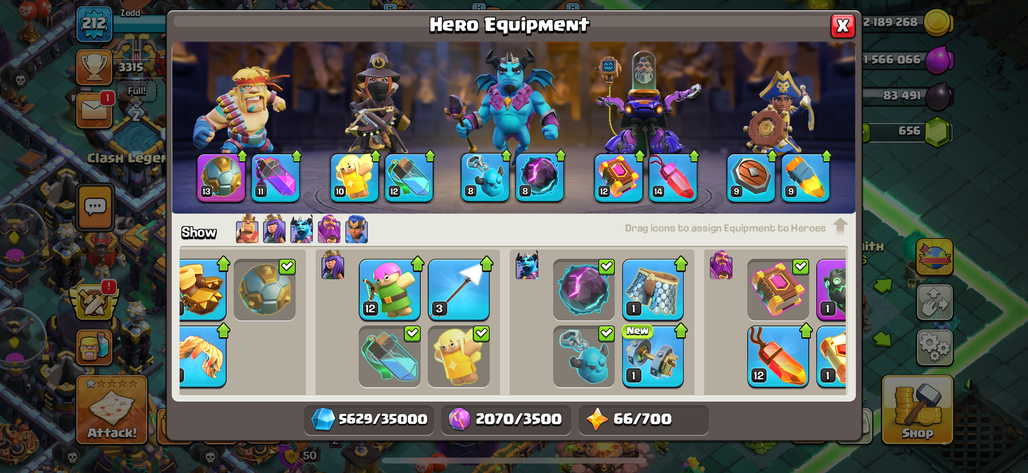Open the mail inbox with notification

(94, 110)
